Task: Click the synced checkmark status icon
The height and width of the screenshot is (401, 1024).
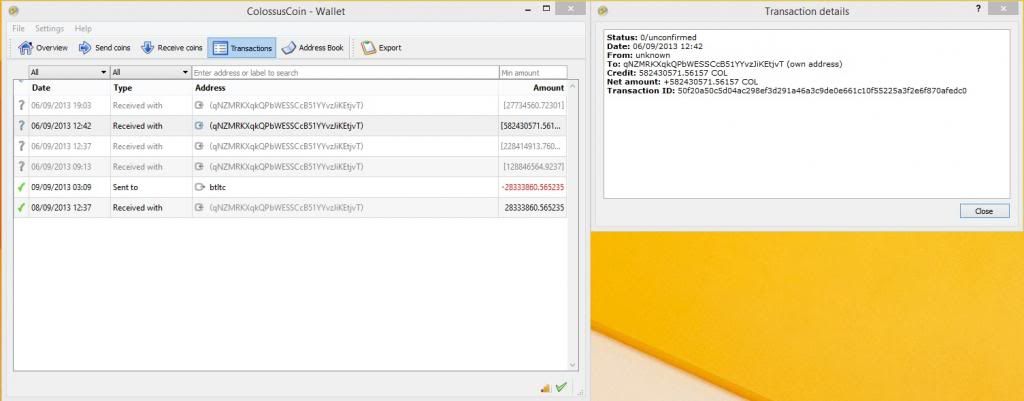Action: (x=561, y=387)
